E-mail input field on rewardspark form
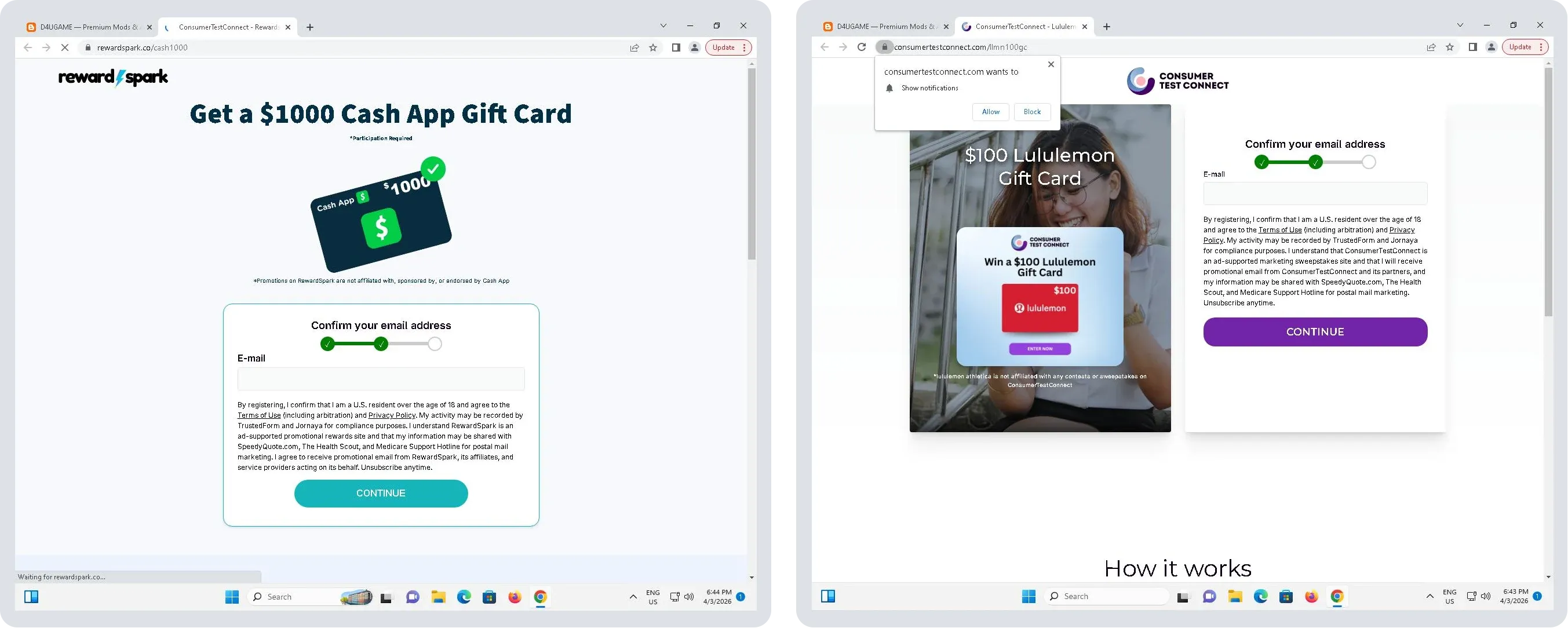The image size is (1568, 628). (x=381, y=379)
